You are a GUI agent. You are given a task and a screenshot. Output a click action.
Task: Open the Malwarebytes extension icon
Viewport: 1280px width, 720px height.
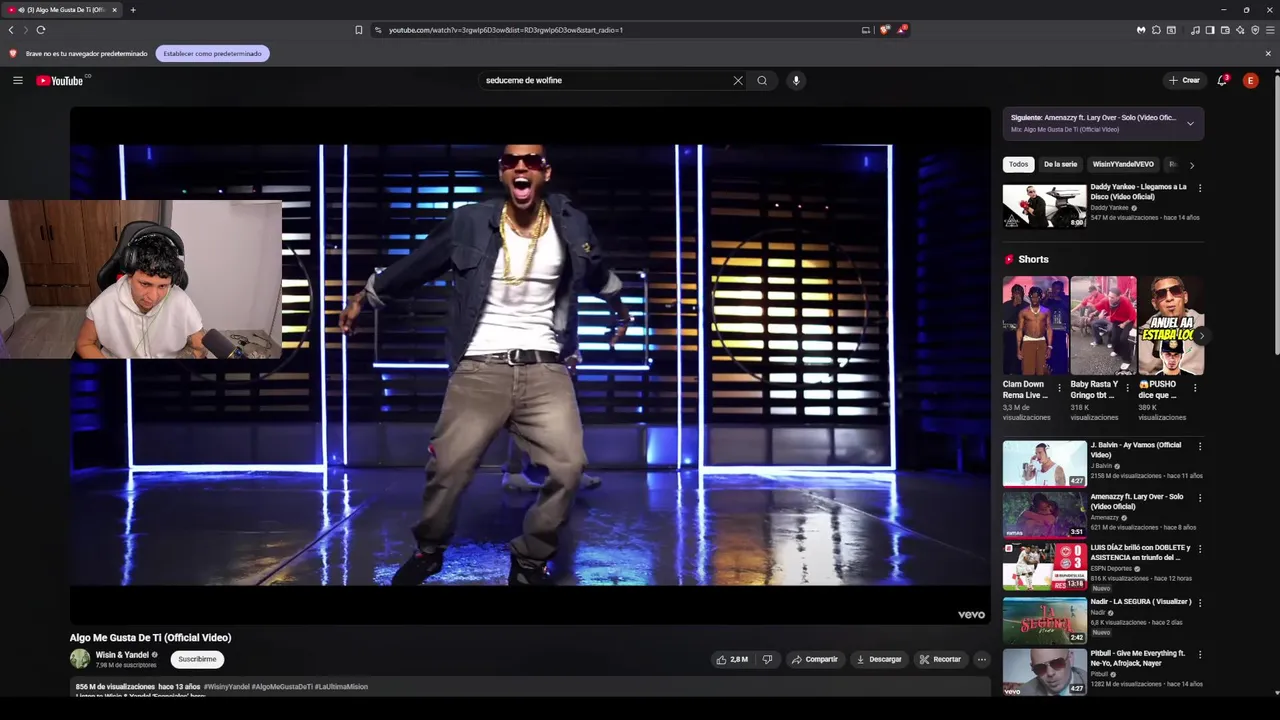[x=1141, y=30]
